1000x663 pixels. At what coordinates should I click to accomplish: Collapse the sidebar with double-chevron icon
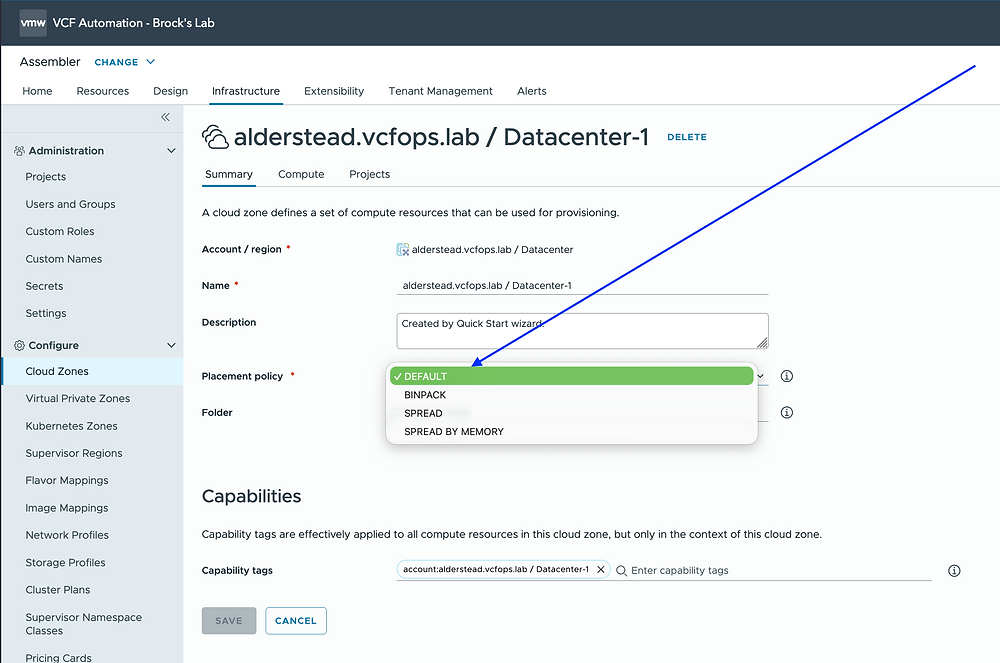tap(165, 117)
